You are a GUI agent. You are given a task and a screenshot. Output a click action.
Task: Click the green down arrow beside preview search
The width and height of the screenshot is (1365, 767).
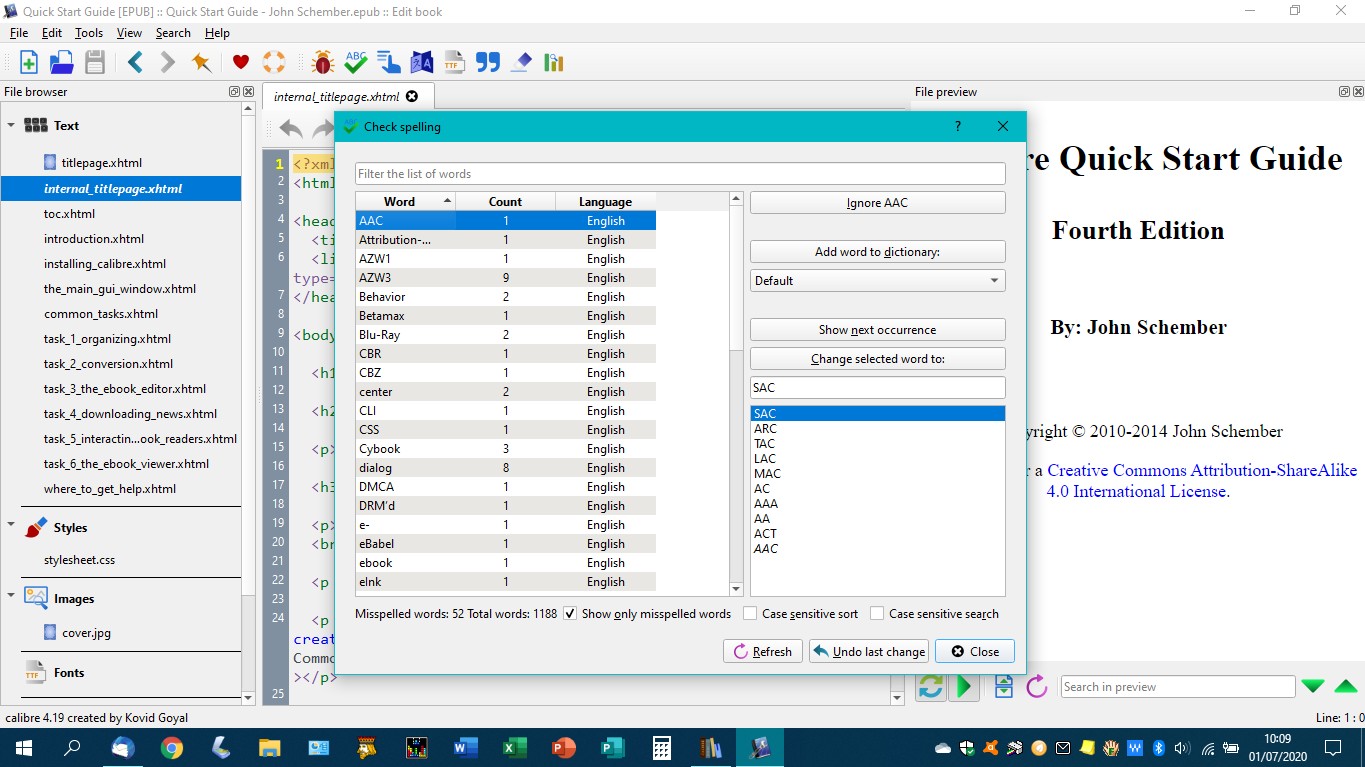pyautogui.click(x=1313, y=686)
